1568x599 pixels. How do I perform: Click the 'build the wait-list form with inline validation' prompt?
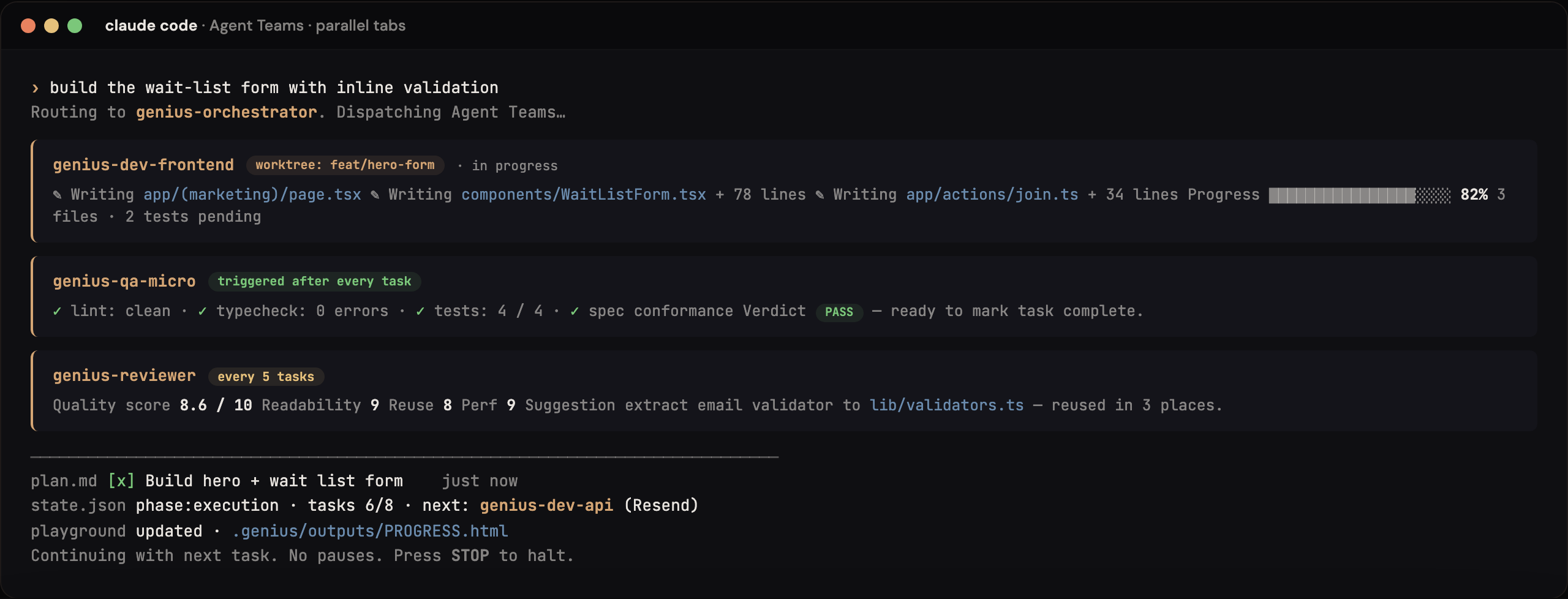(x=274, y=88)
